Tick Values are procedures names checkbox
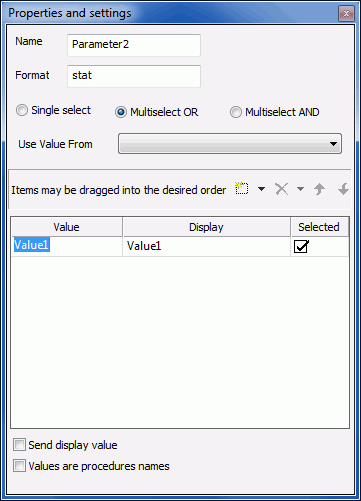The image size is (361, 501). [19, 466]
